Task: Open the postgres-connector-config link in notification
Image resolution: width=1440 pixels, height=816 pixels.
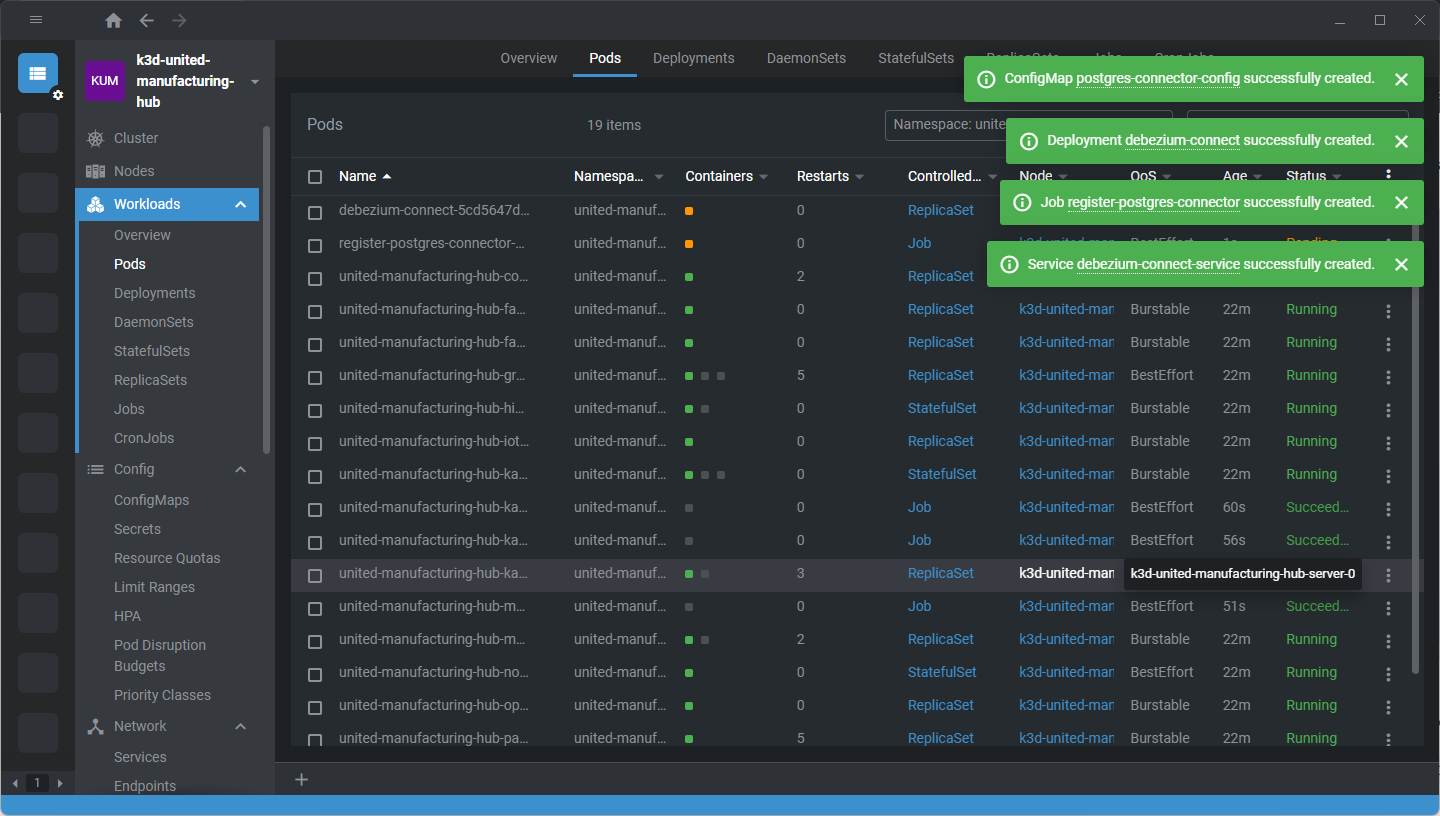Action: (1158, 78)
